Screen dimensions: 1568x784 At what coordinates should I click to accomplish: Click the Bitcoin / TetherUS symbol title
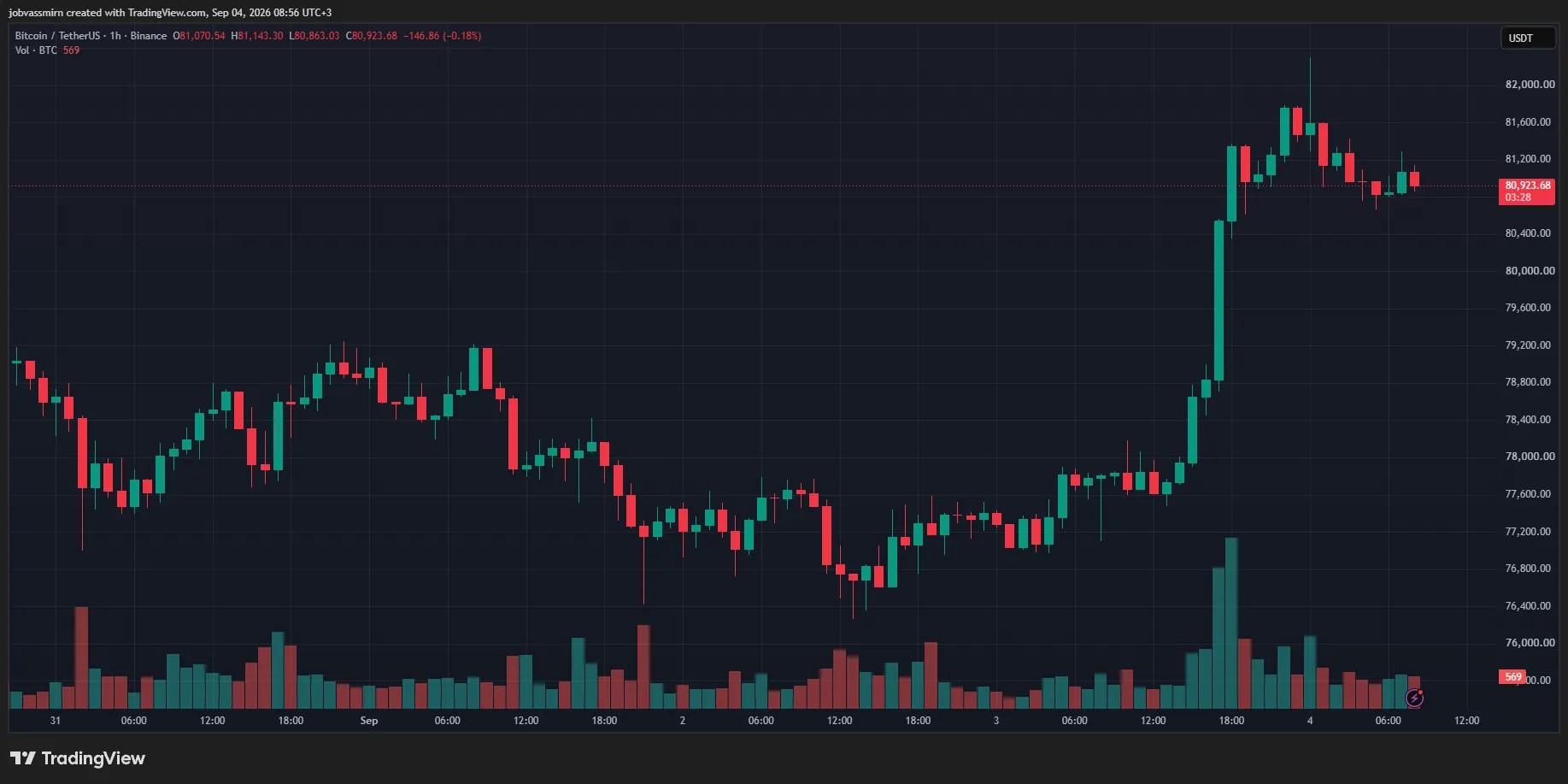point(57,36)
